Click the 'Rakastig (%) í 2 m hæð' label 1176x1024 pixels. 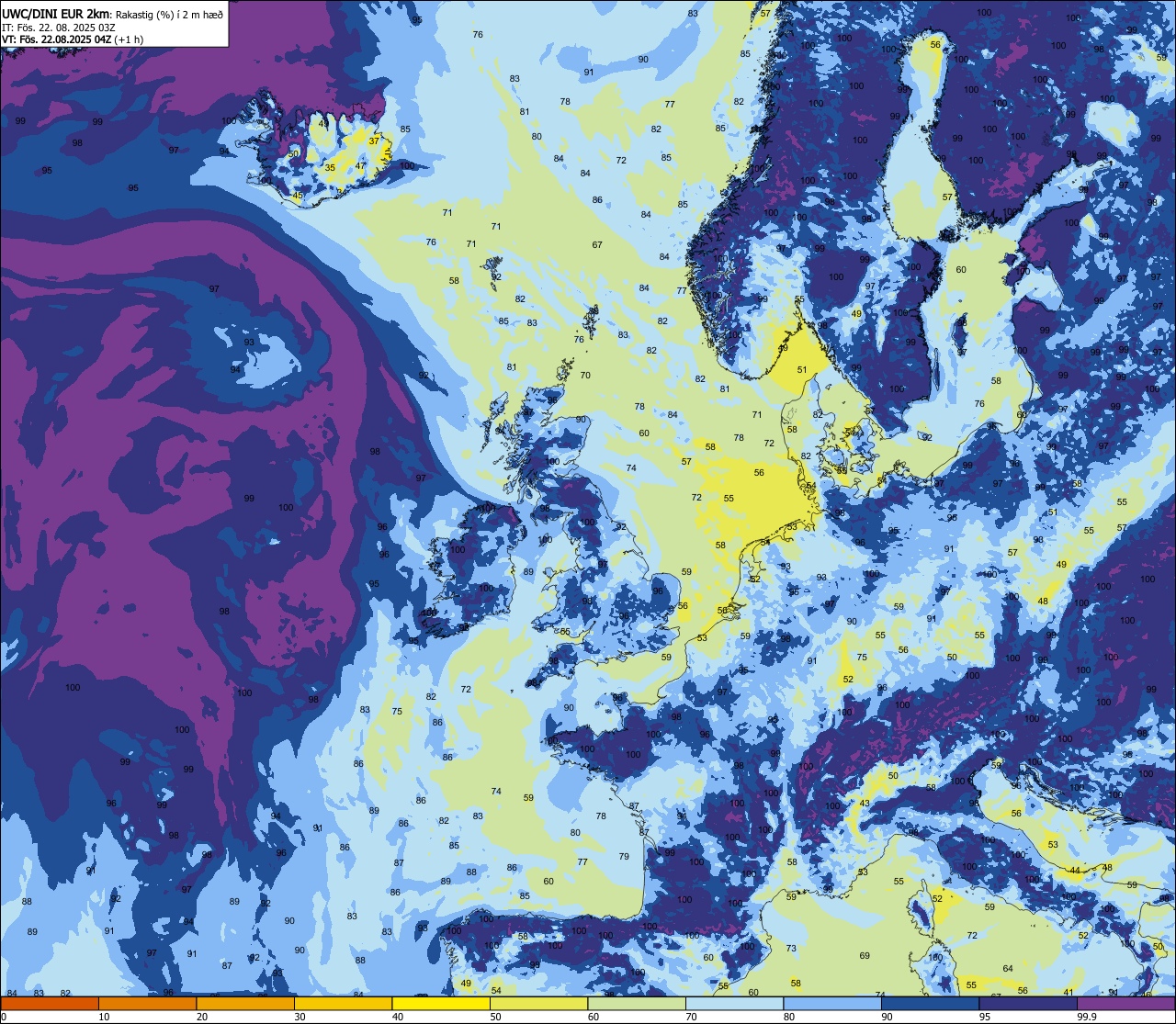(x=168, y=15)
